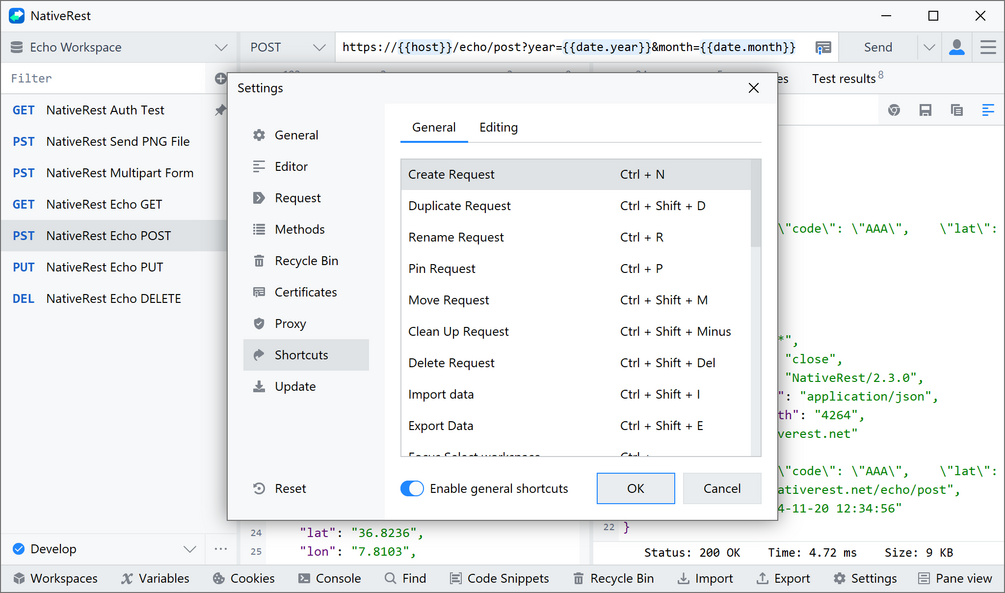1005x593 pixels.
Task: Open Cookies in the bottom bar
Action: tap(244, 578)
